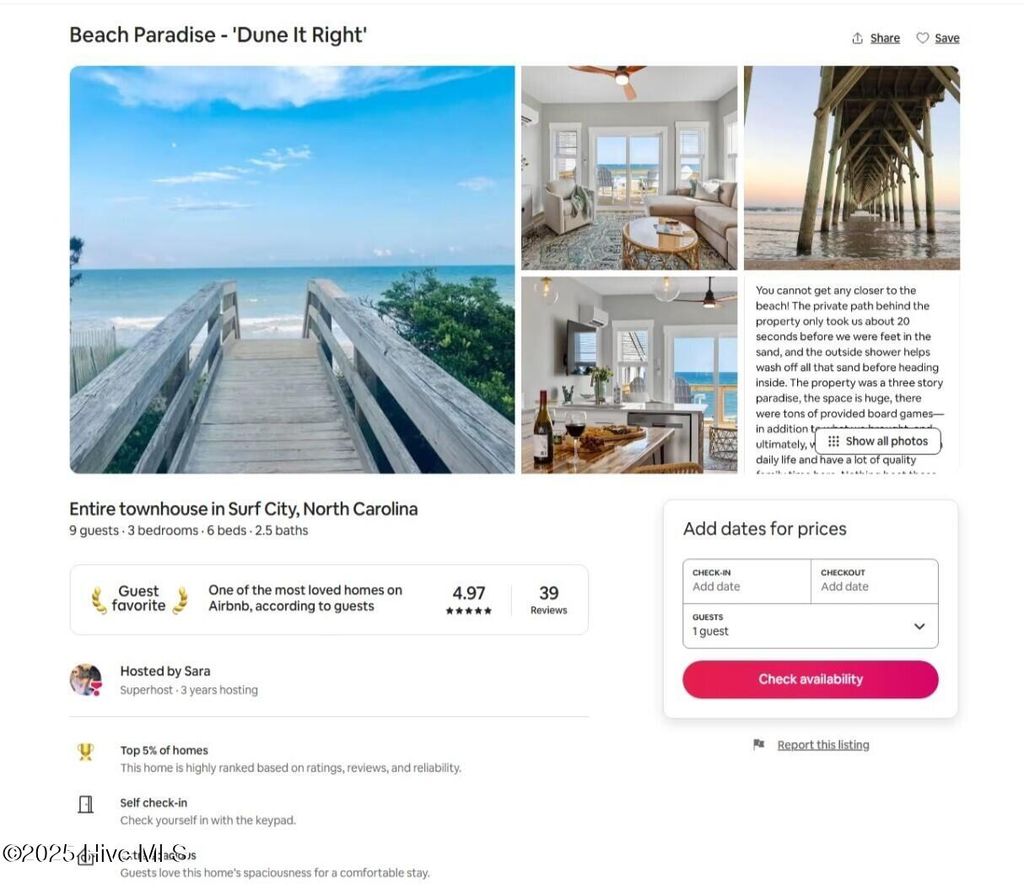Click the Share link
The image size is (1024, 893).
coord(885,39)
